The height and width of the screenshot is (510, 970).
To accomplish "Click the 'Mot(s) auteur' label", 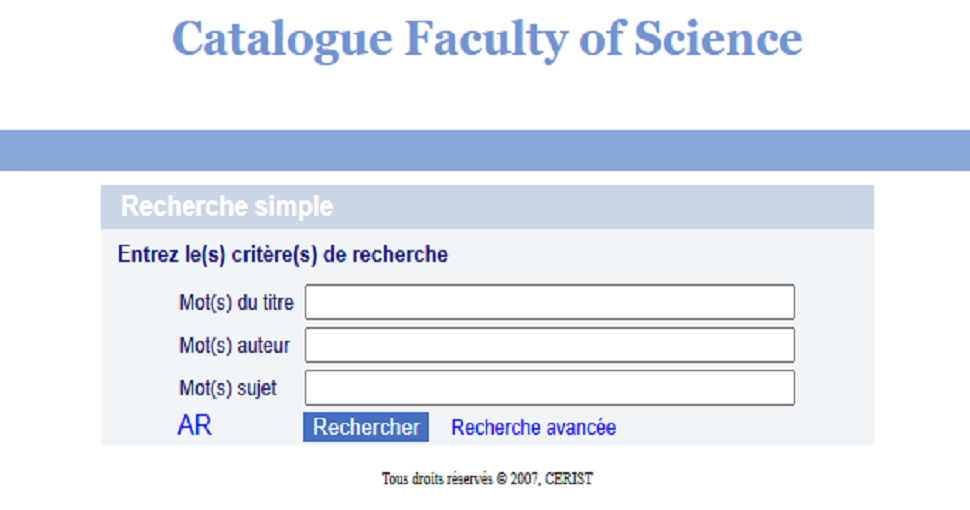I will tap(234, 346).
